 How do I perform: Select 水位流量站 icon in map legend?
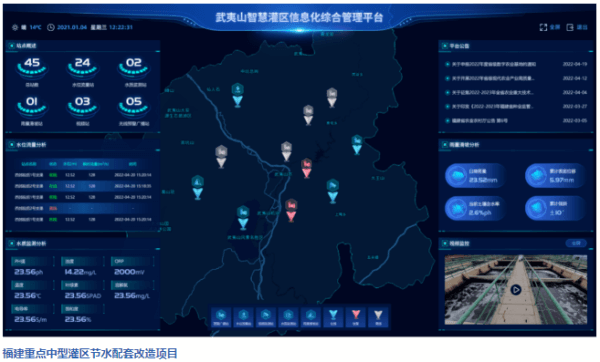pyautogui.click(x=243, y=315)
